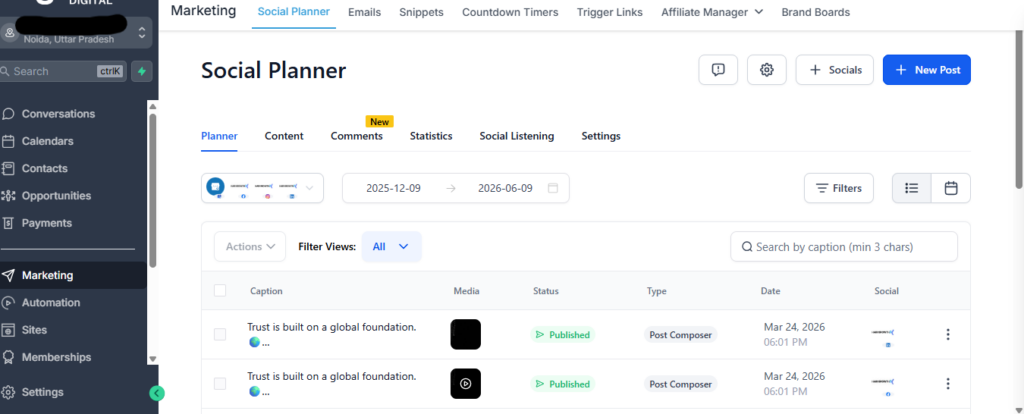Click Post Composer tag of first post
1024x414 pixels.
pyautogui.click(x=680, y=334)
